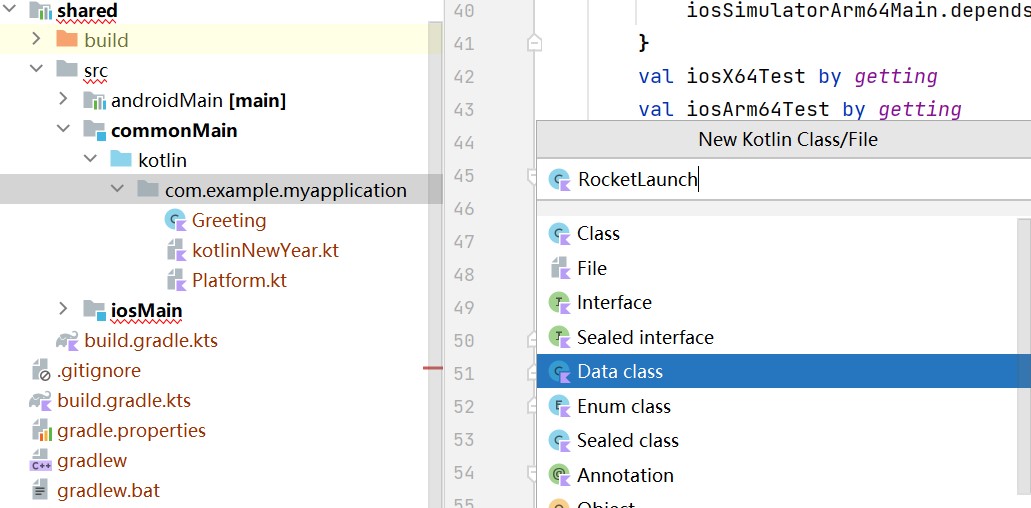This screenshot has width=1031, height=508.
Task: Click the shared module folder icon
Action: click(x=41, y=11)
